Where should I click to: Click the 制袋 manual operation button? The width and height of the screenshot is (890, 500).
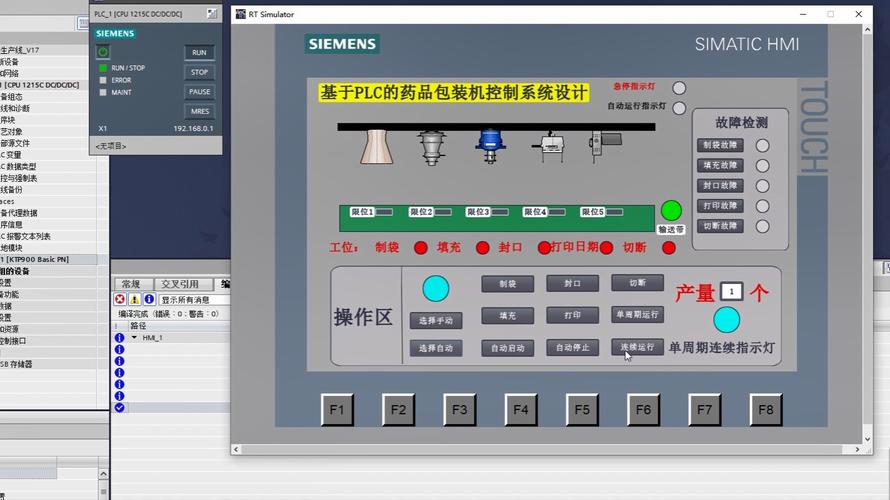[507, 284]
